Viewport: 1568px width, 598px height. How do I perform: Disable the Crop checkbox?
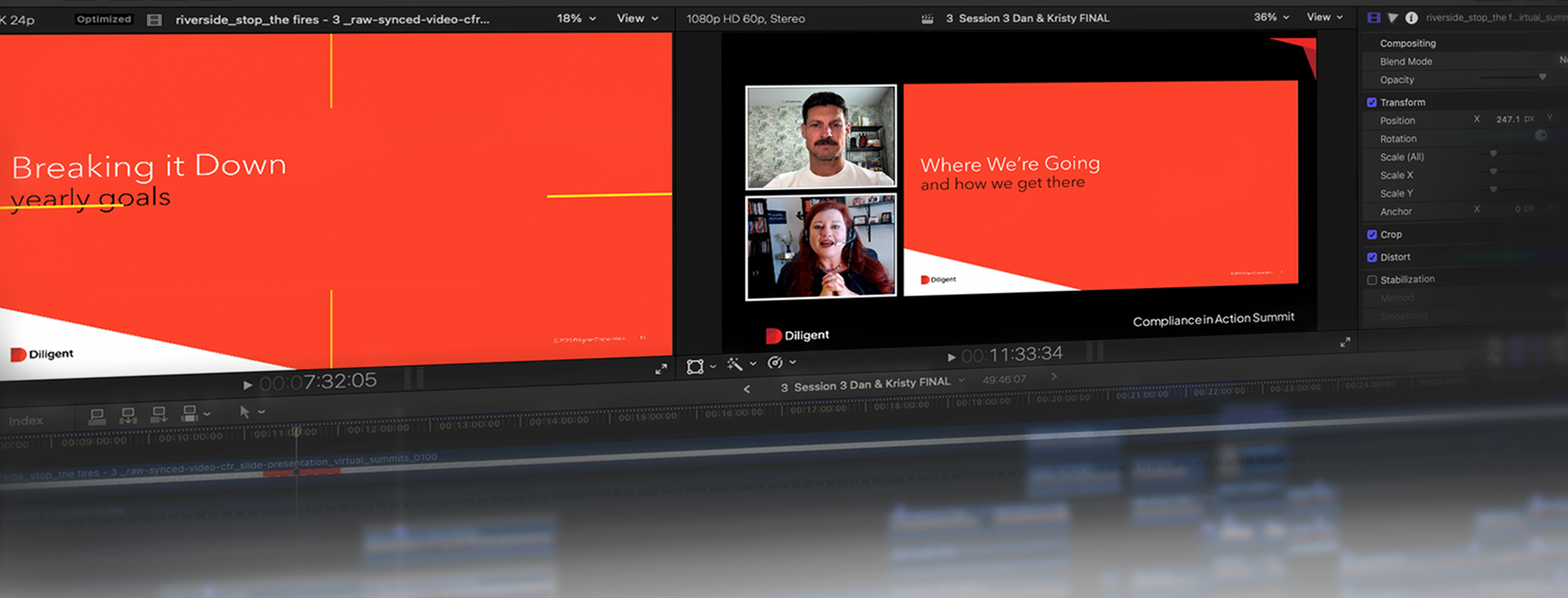pos(1372,234)
